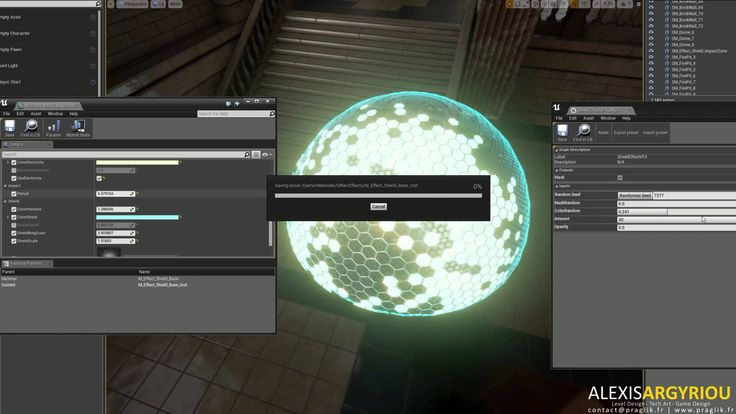Viewport: 736px width, 414px height.
Task: Click search icon in Modes panel search
Action: coord(98,4)
